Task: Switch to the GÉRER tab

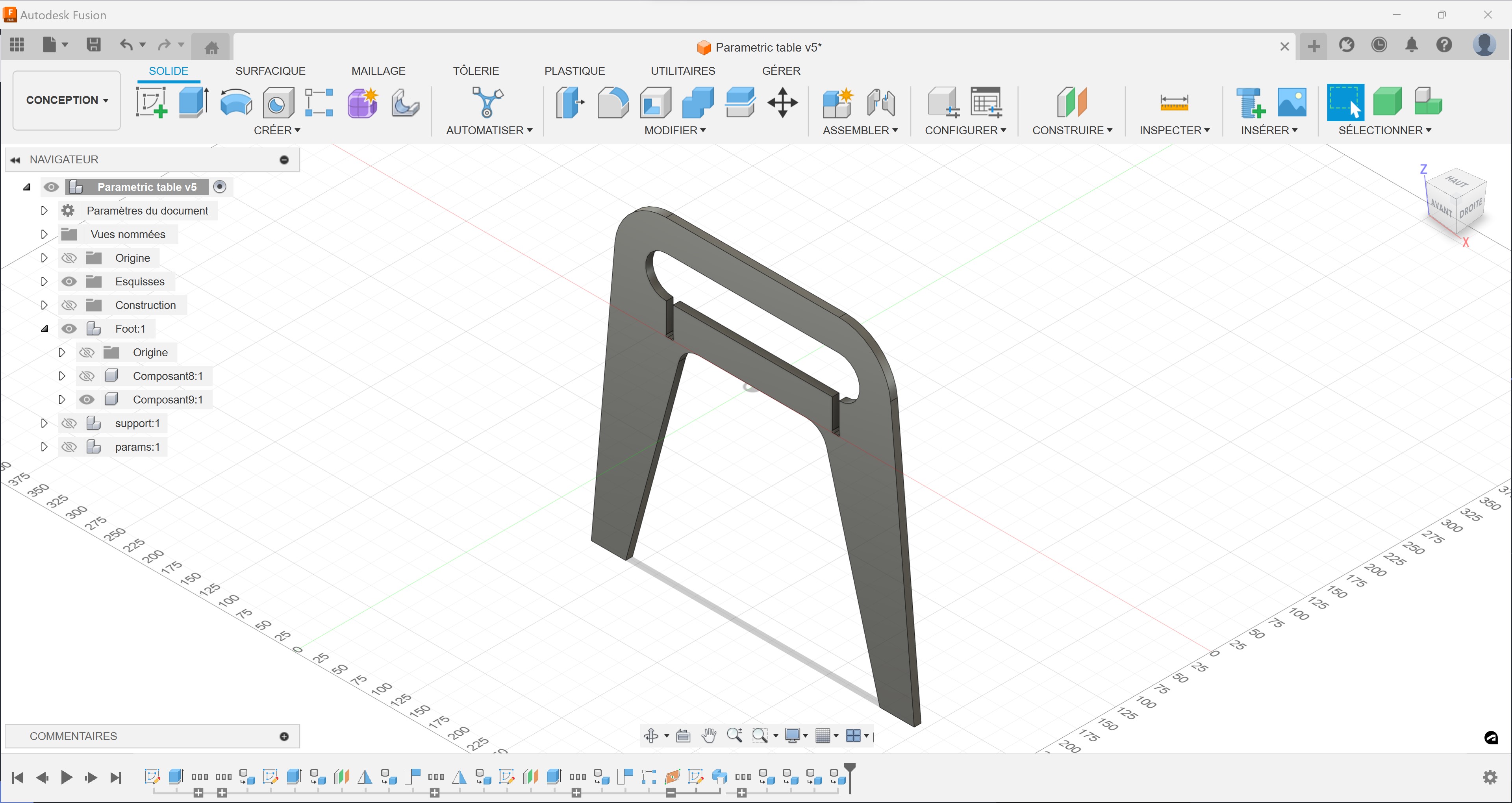Action: point(781,70)
